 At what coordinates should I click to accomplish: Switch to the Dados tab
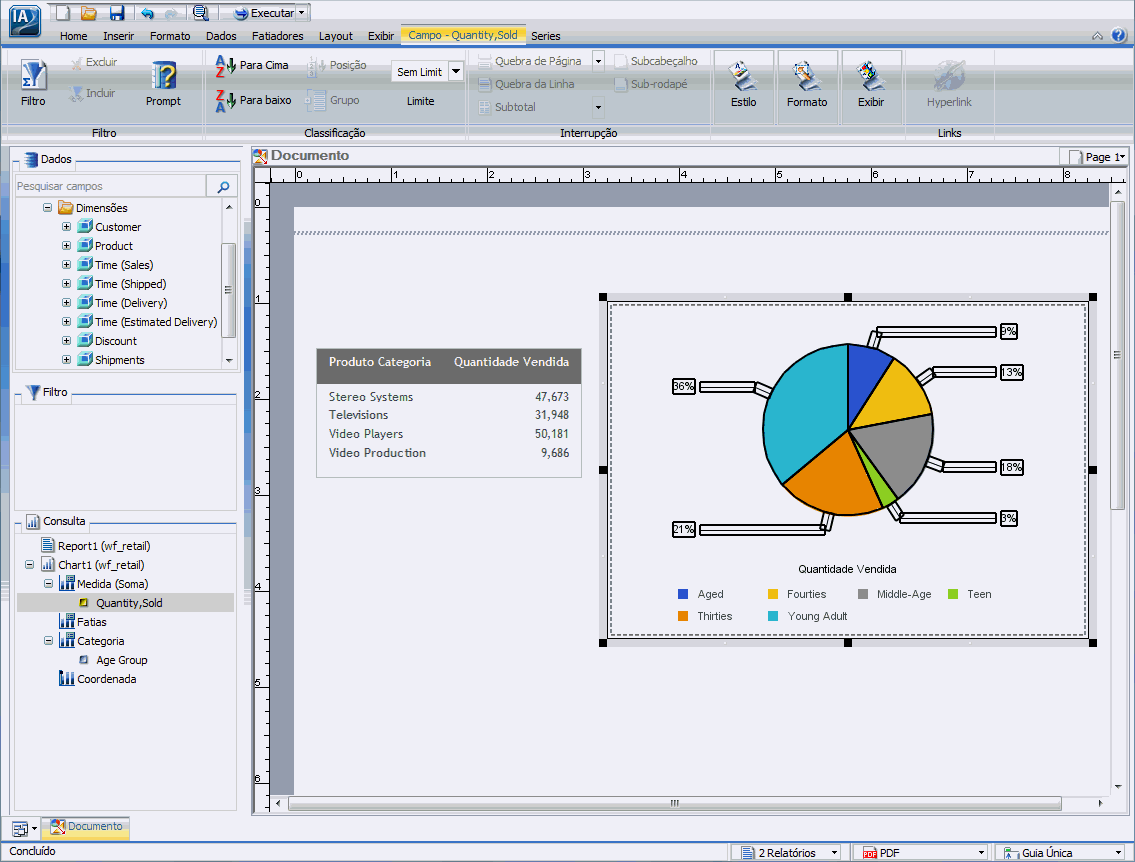point(221,36)
